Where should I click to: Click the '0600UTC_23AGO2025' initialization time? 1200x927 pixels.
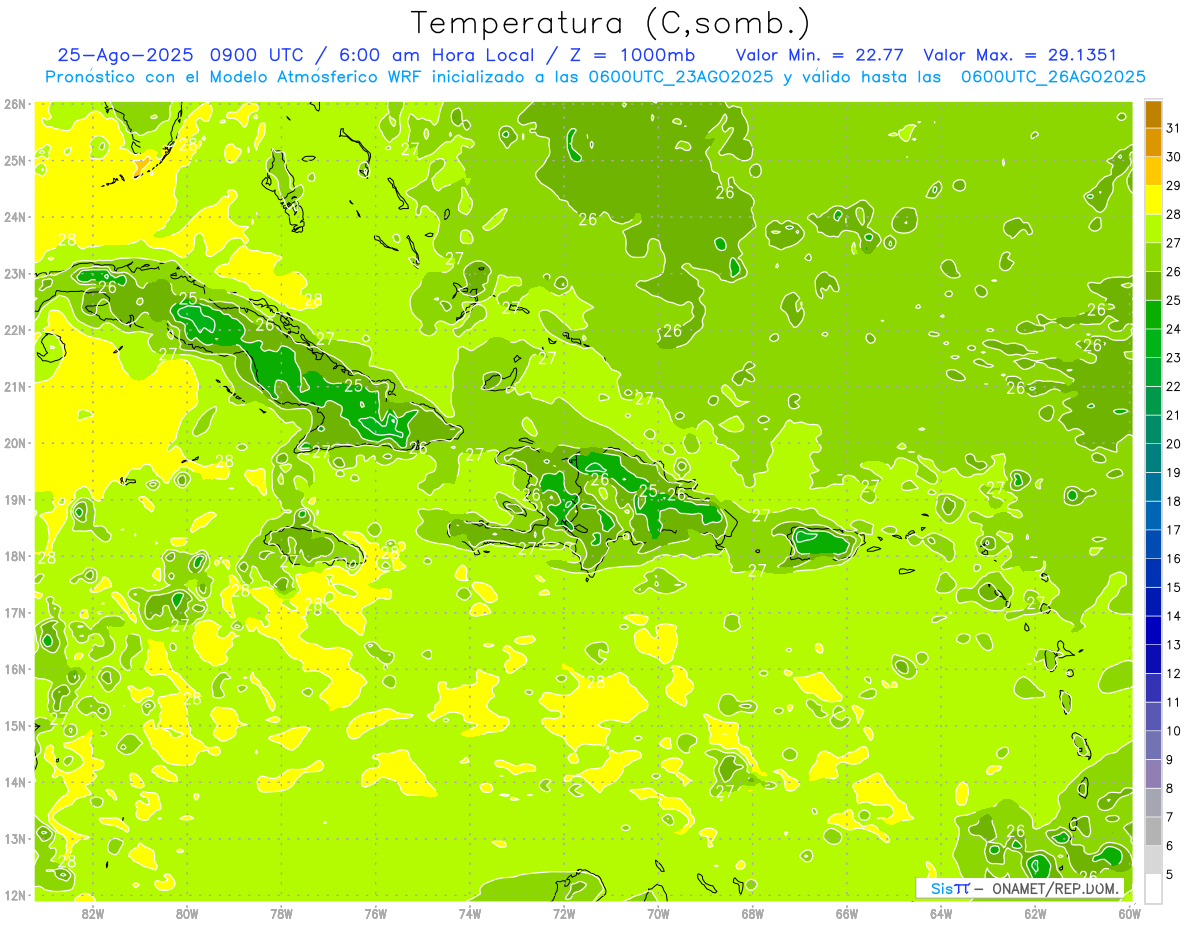pyautogui.click(x=681, y=76)
